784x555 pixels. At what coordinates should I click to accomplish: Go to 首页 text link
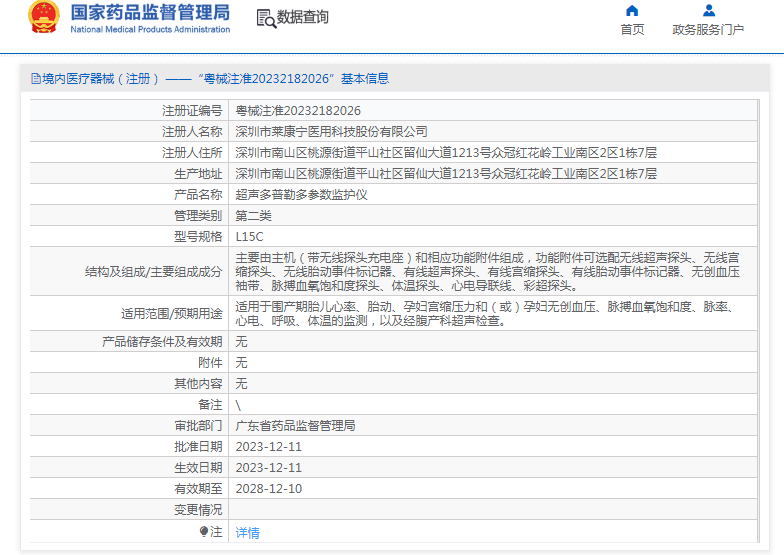(x=632, y=30)
